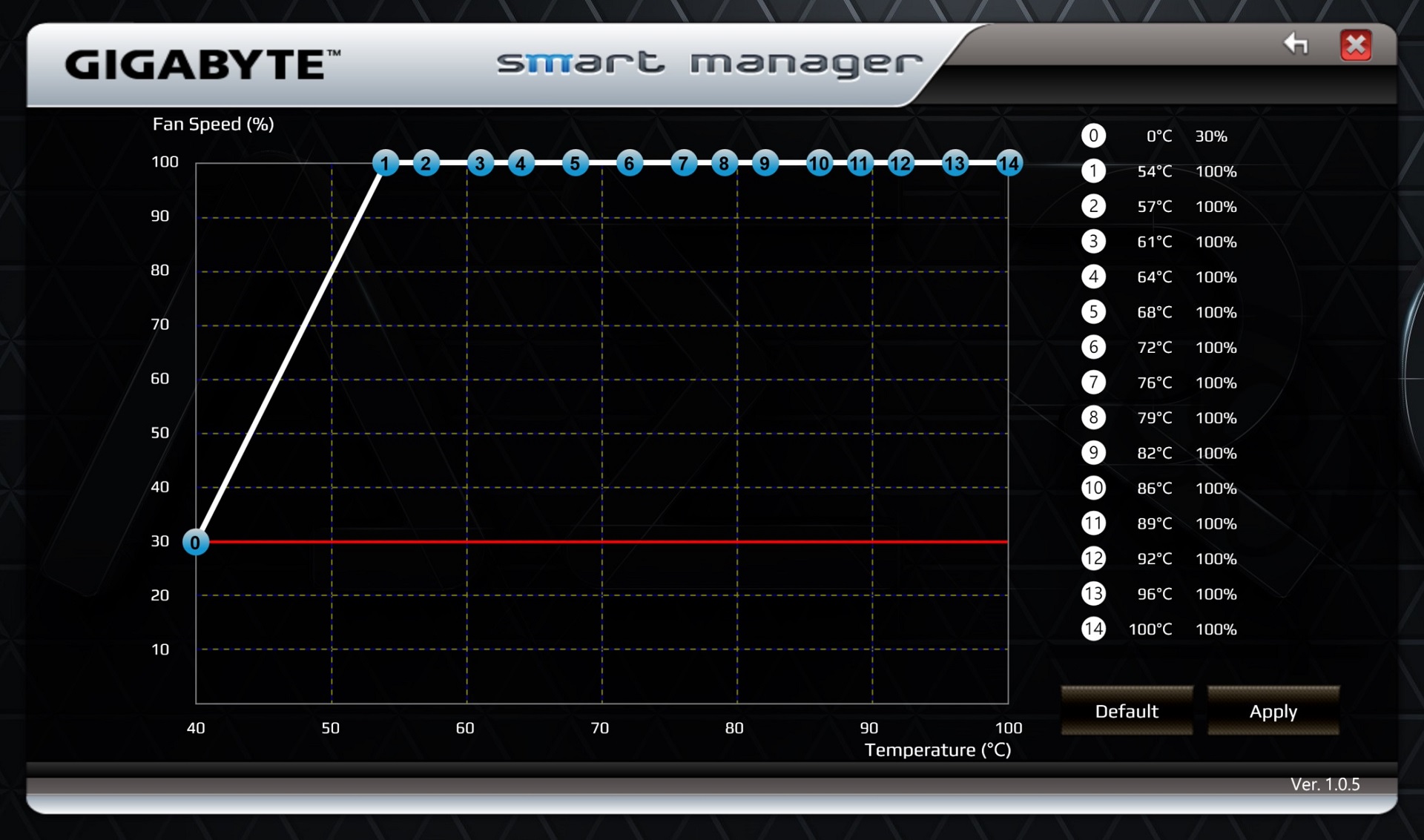The image size is (1424, 840).
Task: Click the 54°C temperature value
Action: [x=1155, y=171]
